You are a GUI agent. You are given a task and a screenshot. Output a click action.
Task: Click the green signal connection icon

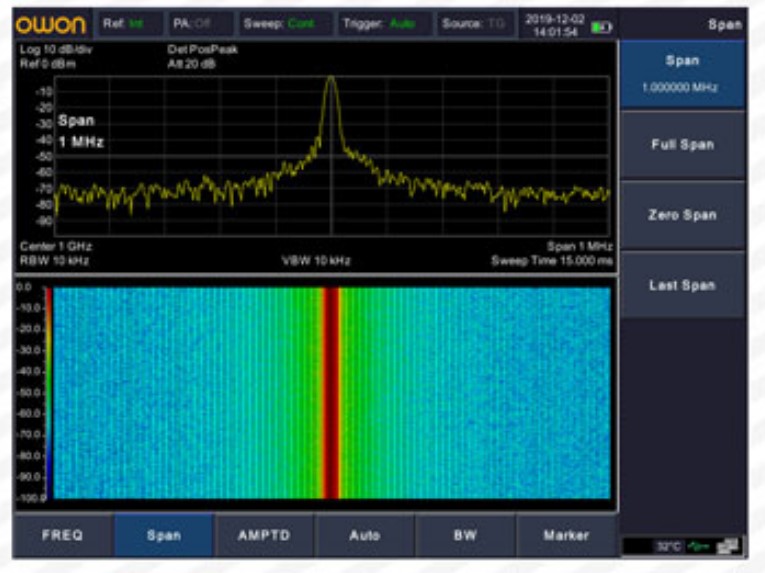700,546
